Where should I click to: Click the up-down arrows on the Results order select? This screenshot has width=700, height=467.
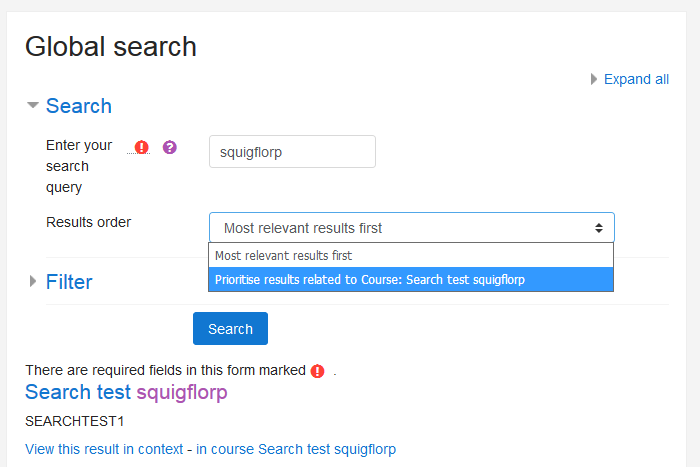click(x=599, y=228)
